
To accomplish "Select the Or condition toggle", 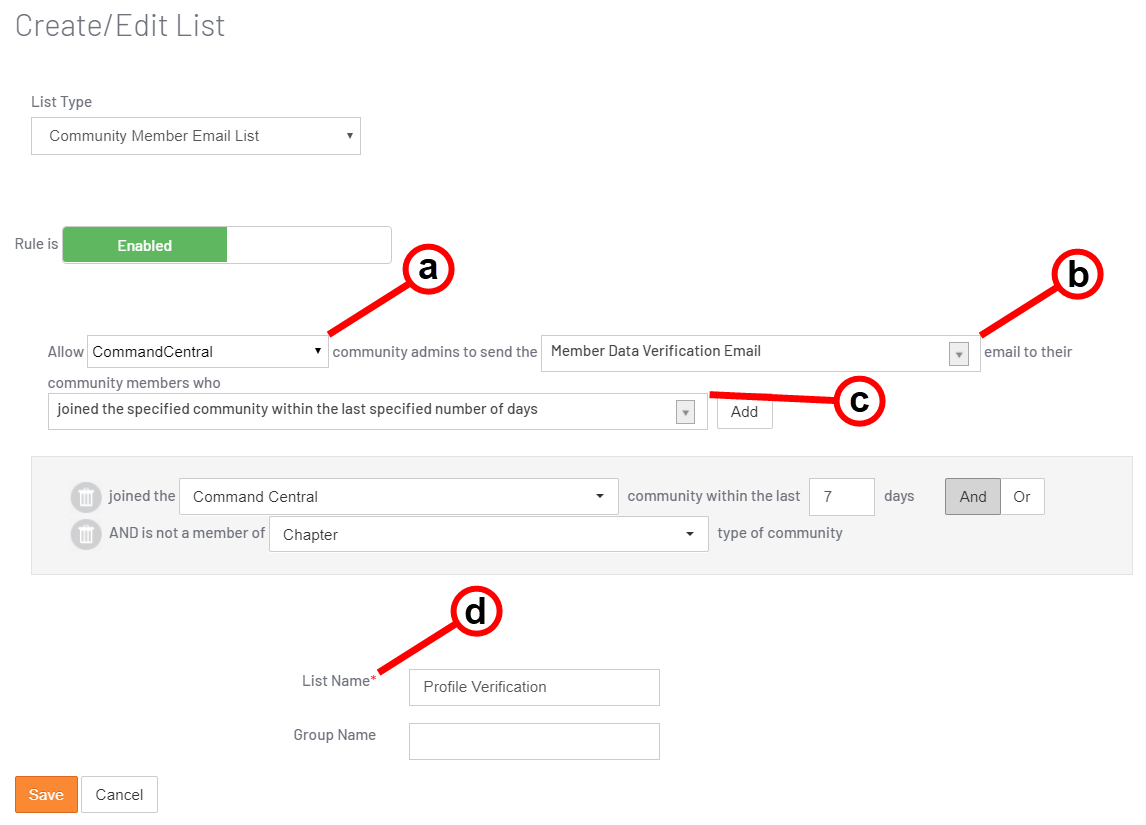I will click(x=1022, y=497).
